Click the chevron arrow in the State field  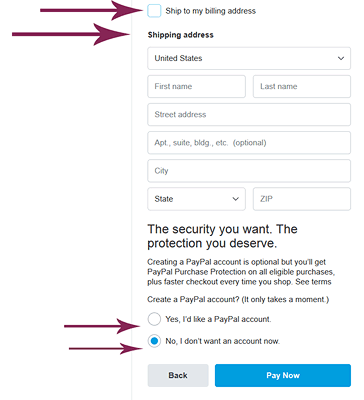(235, 199)
